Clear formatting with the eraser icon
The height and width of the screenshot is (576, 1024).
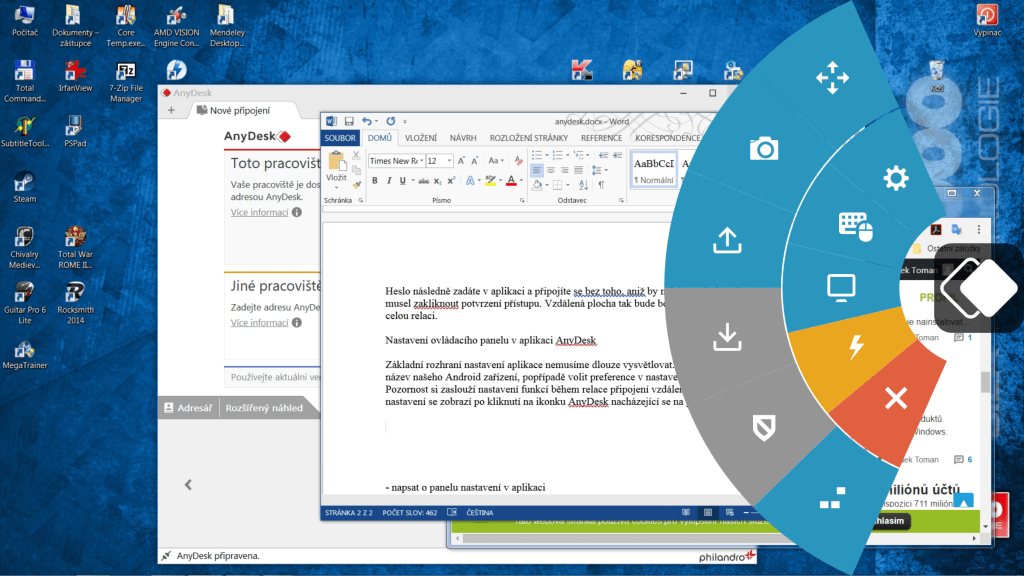(x=519, y=161)
